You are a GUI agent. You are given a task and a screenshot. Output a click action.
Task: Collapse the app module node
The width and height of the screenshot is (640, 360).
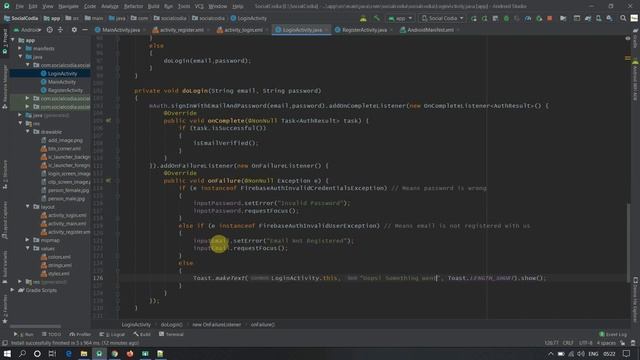coord(13,40)
